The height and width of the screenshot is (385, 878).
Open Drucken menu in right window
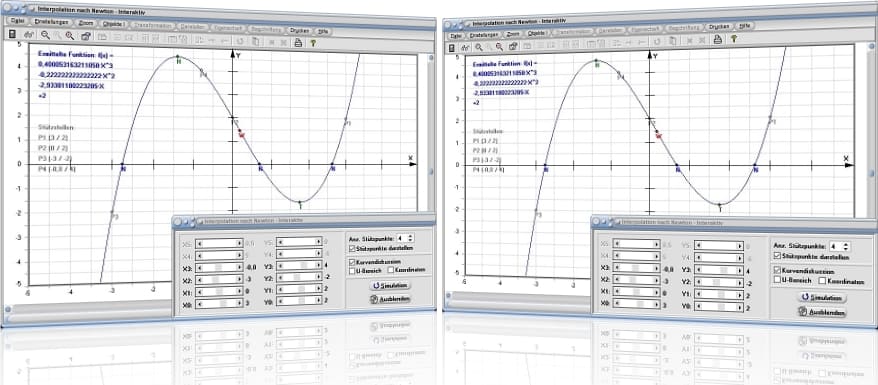pos(720,26)
